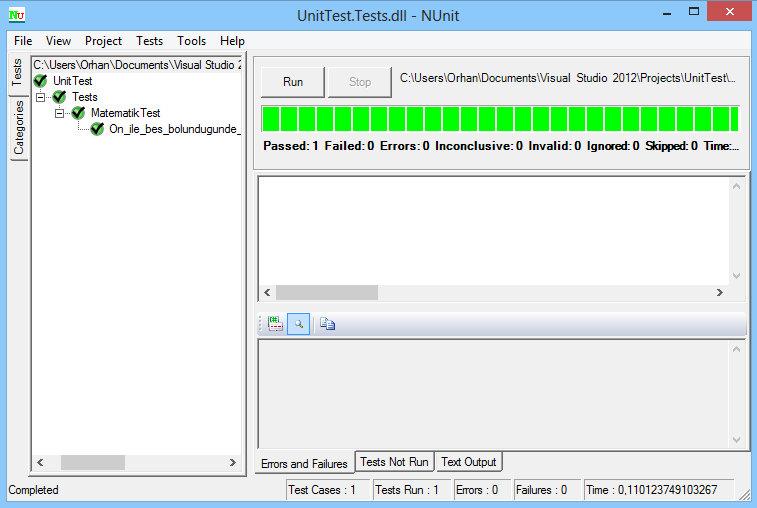Click the passed checkmark beside On_ile_bes_bolundugunde_ test
The width and height of the screenshot is (757, 508).
click(x=97, y=129)
